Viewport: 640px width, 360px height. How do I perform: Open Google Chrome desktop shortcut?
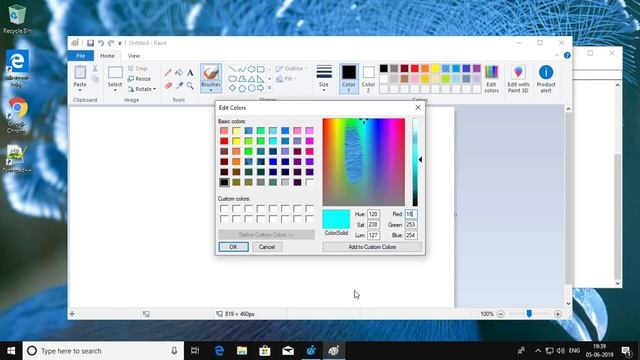pos(17,115)
